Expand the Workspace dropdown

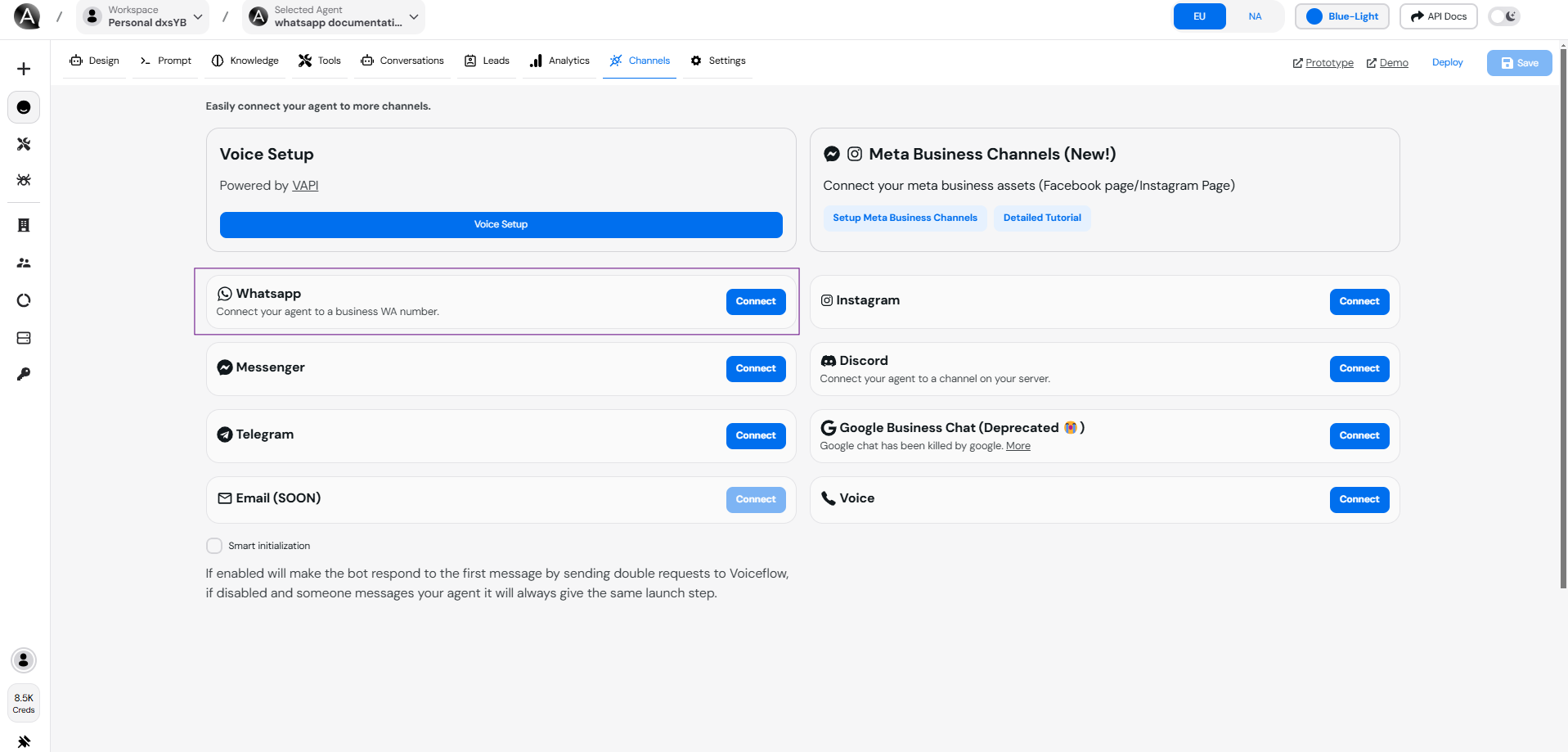click(x=197, y=16)
